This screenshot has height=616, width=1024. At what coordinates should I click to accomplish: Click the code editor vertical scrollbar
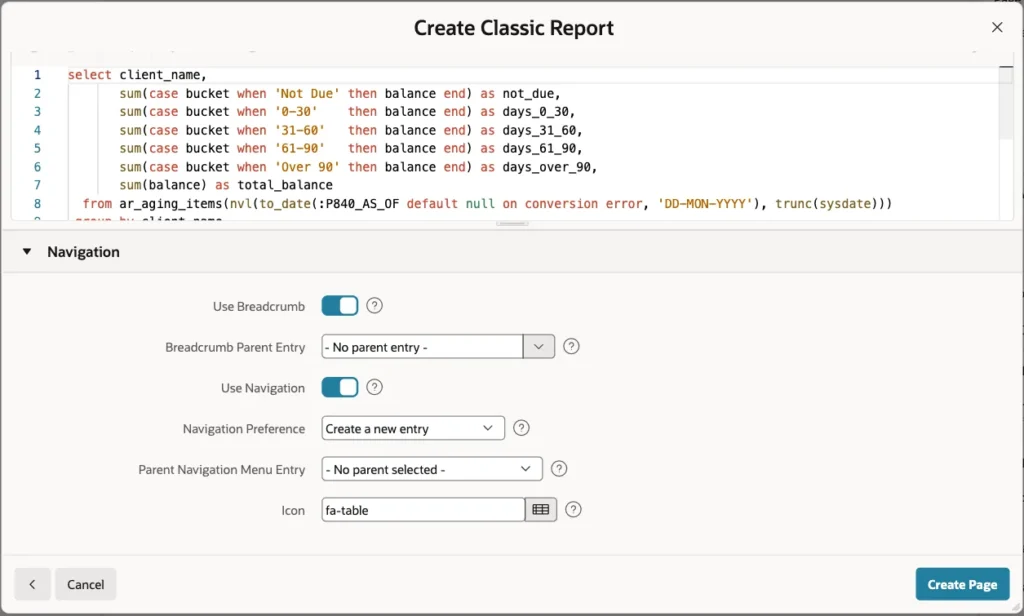(1006, 102)
